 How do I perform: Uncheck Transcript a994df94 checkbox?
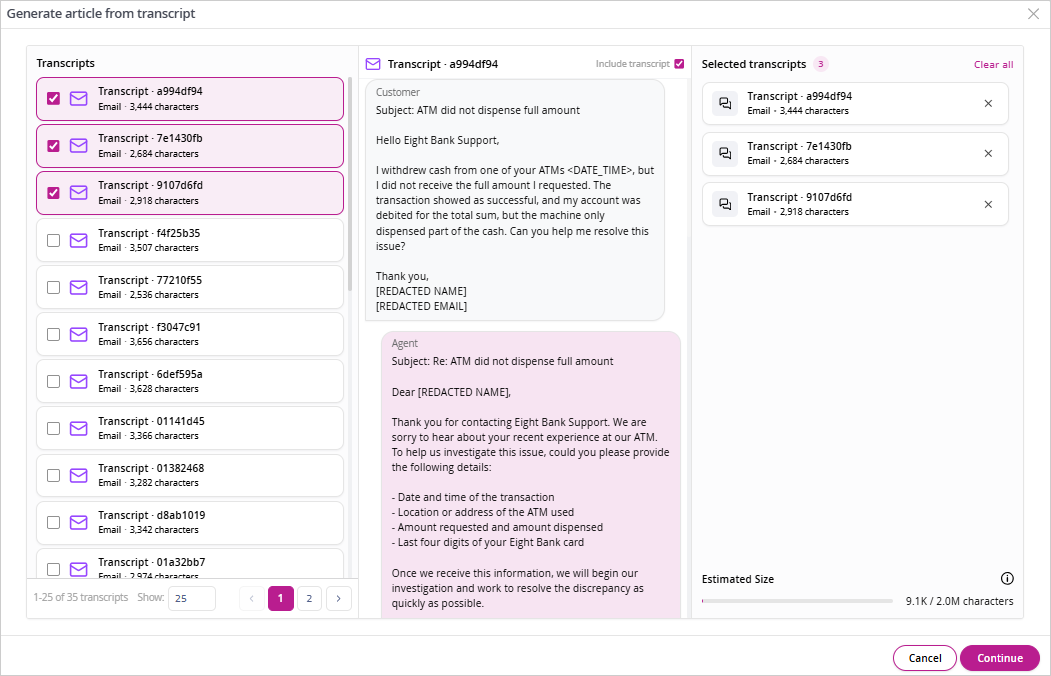pos(54,98)
